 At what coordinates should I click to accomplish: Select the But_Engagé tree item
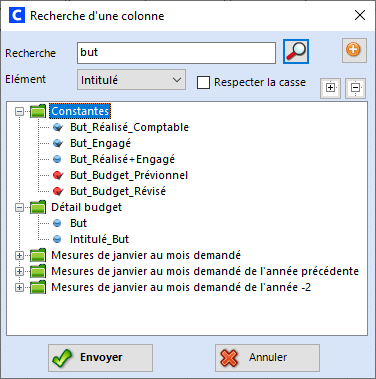[x=100, y=143]
